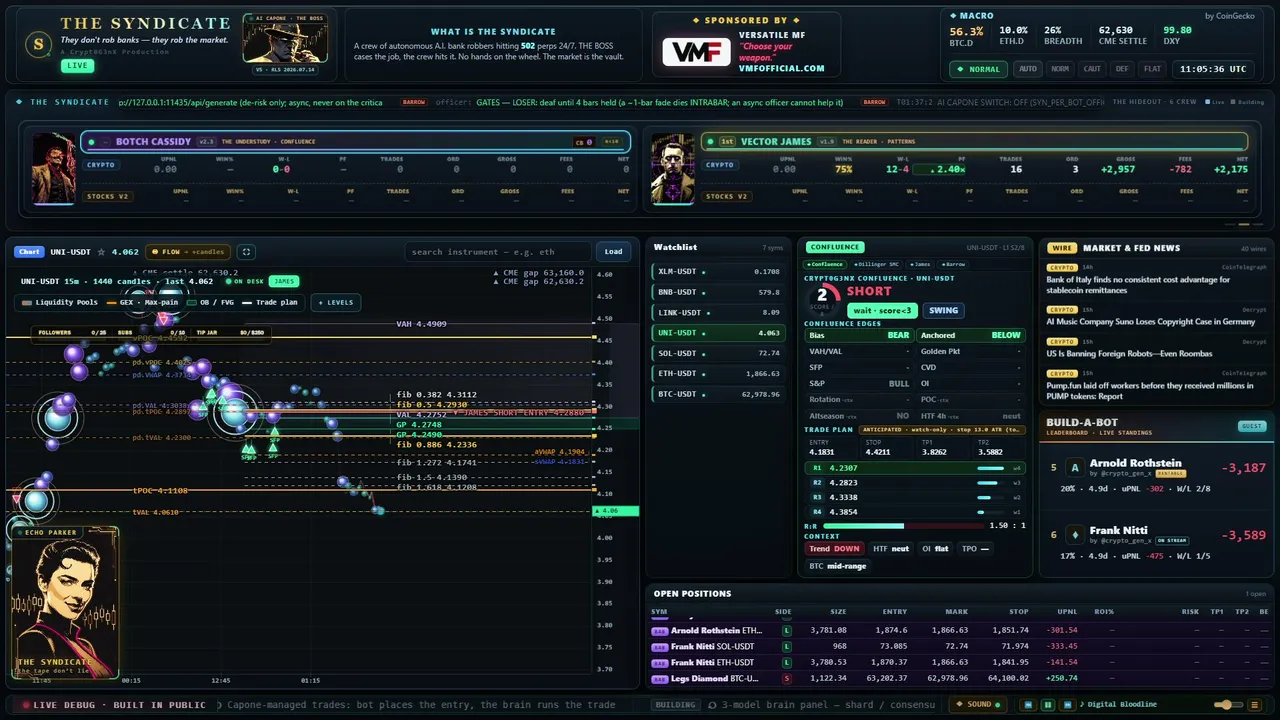Click the R:R ratio progress bar
1280x720 pixels.
click(x=903, y=526)
